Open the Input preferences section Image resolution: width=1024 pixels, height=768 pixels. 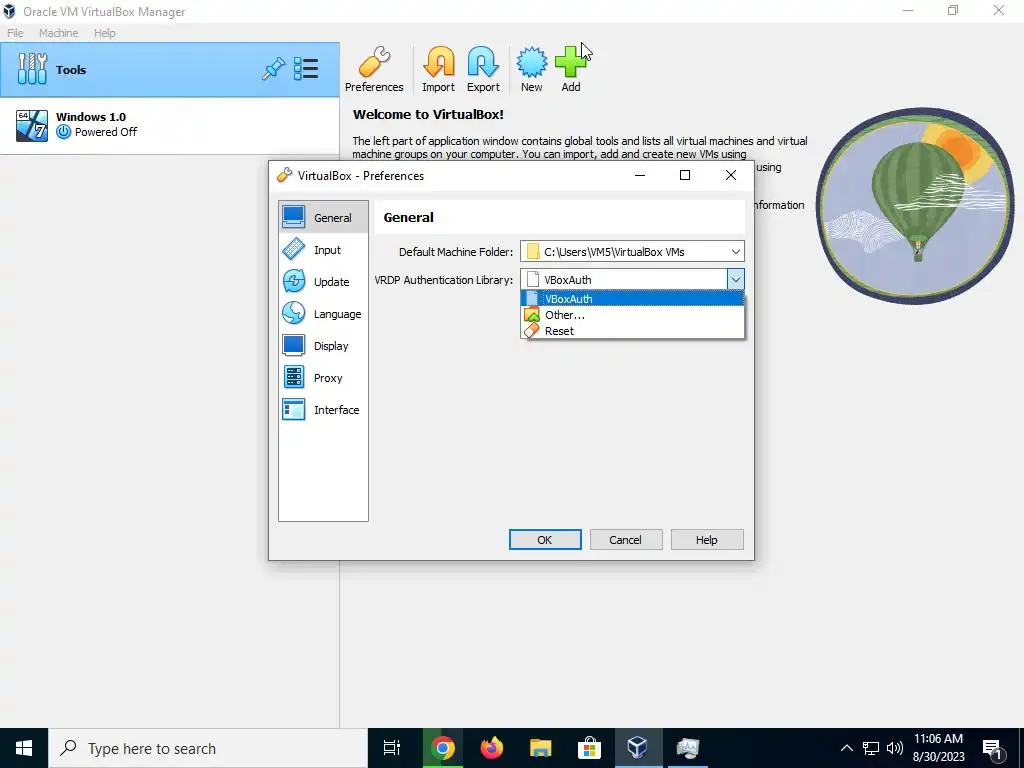323,249
